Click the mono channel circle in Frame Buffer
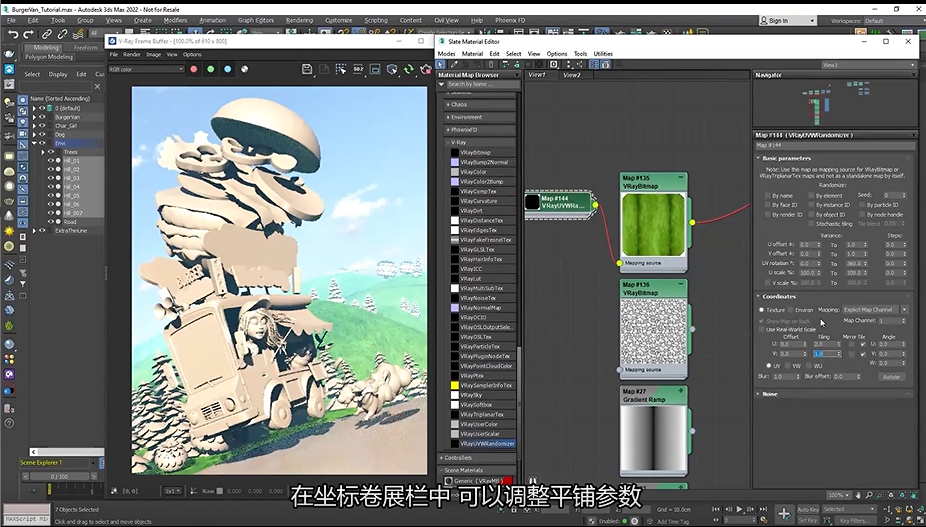The height and width of the screenshot is (527, 926). pyautogui.click(x=244, y=69)
